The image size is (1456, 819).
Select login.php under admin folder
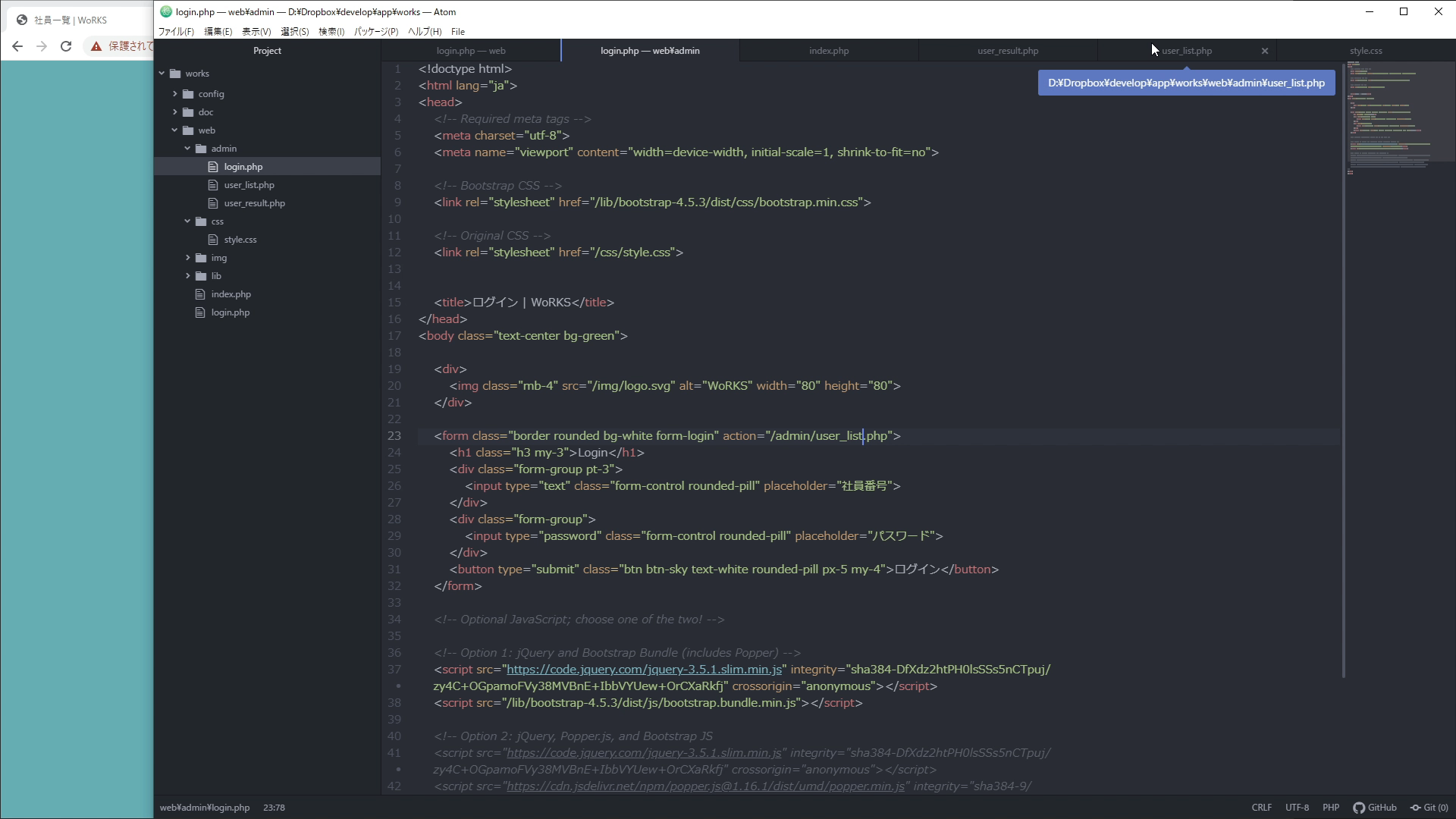pos(243,167)
